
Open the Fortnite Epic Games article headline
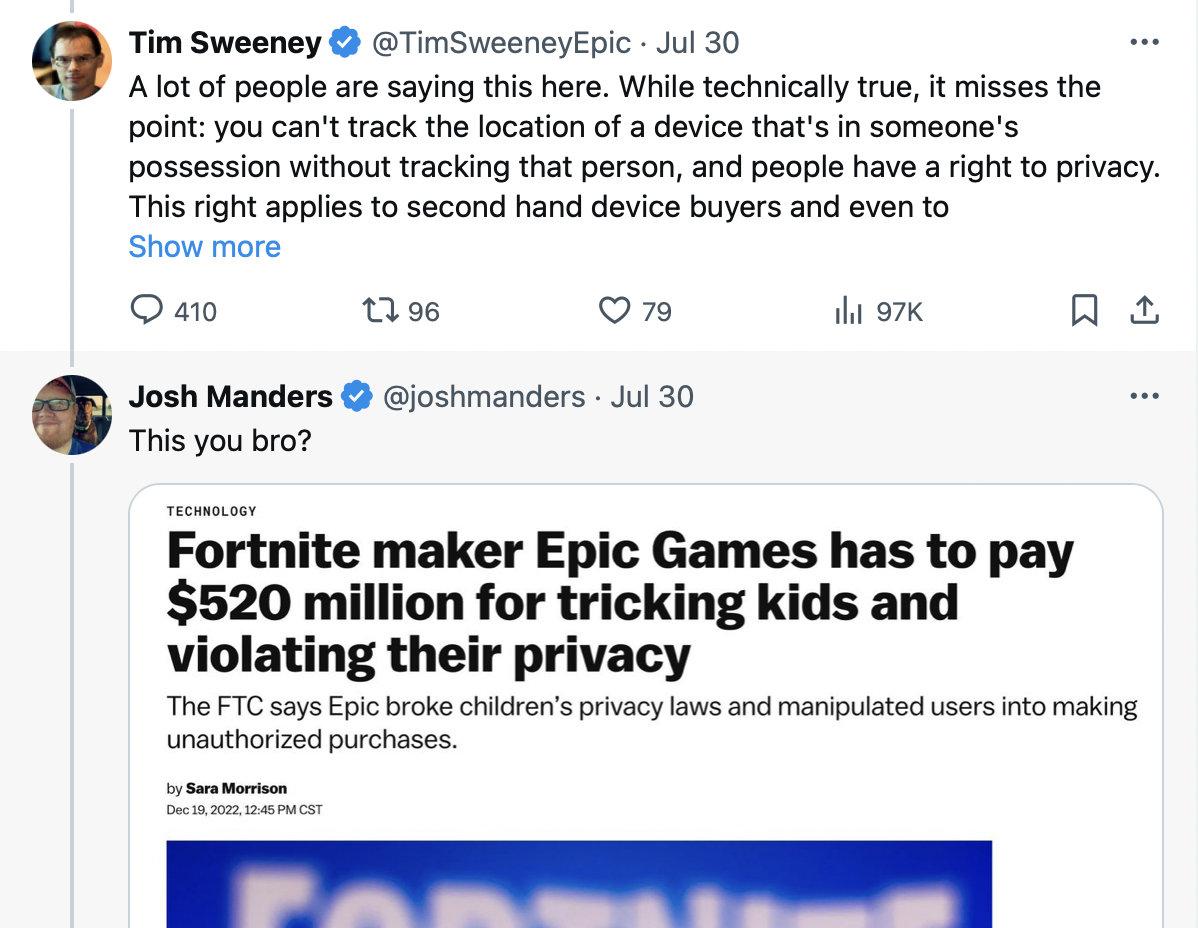[619, 603]
